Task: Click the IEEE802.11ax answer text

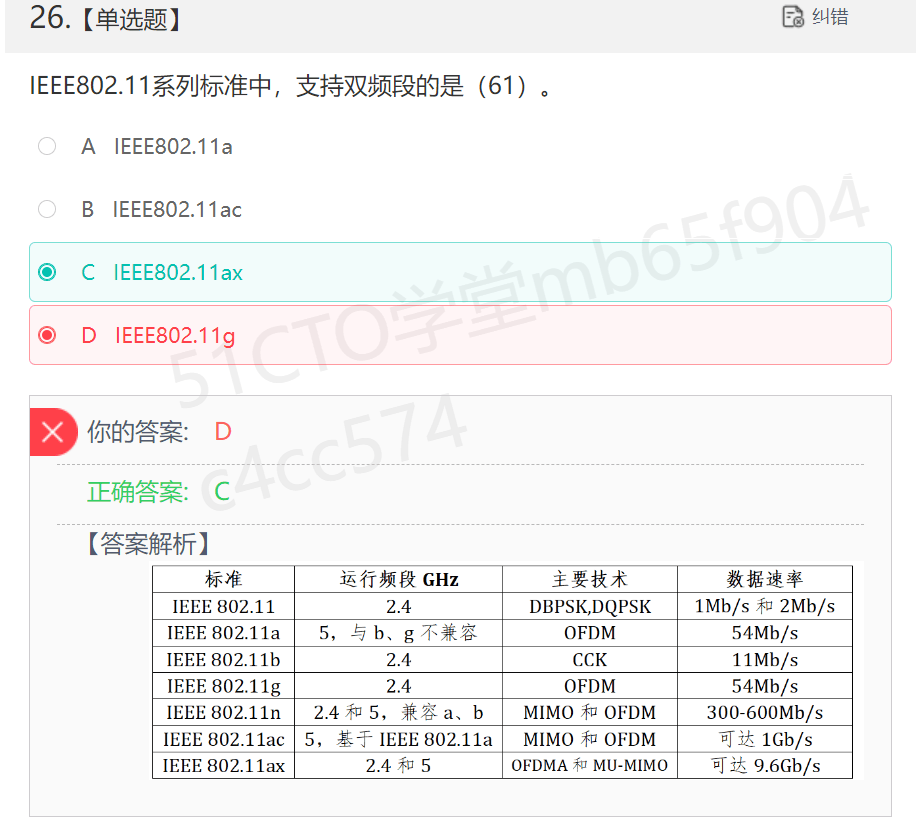Action: pos(178,272)
